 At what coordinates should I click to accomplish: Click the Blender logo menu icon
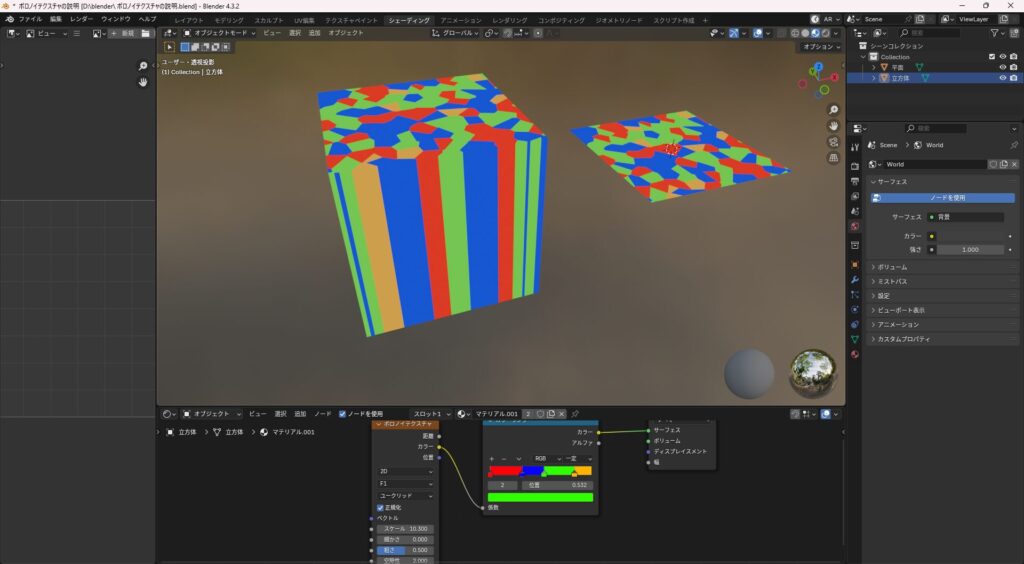(x=9, y=20)
